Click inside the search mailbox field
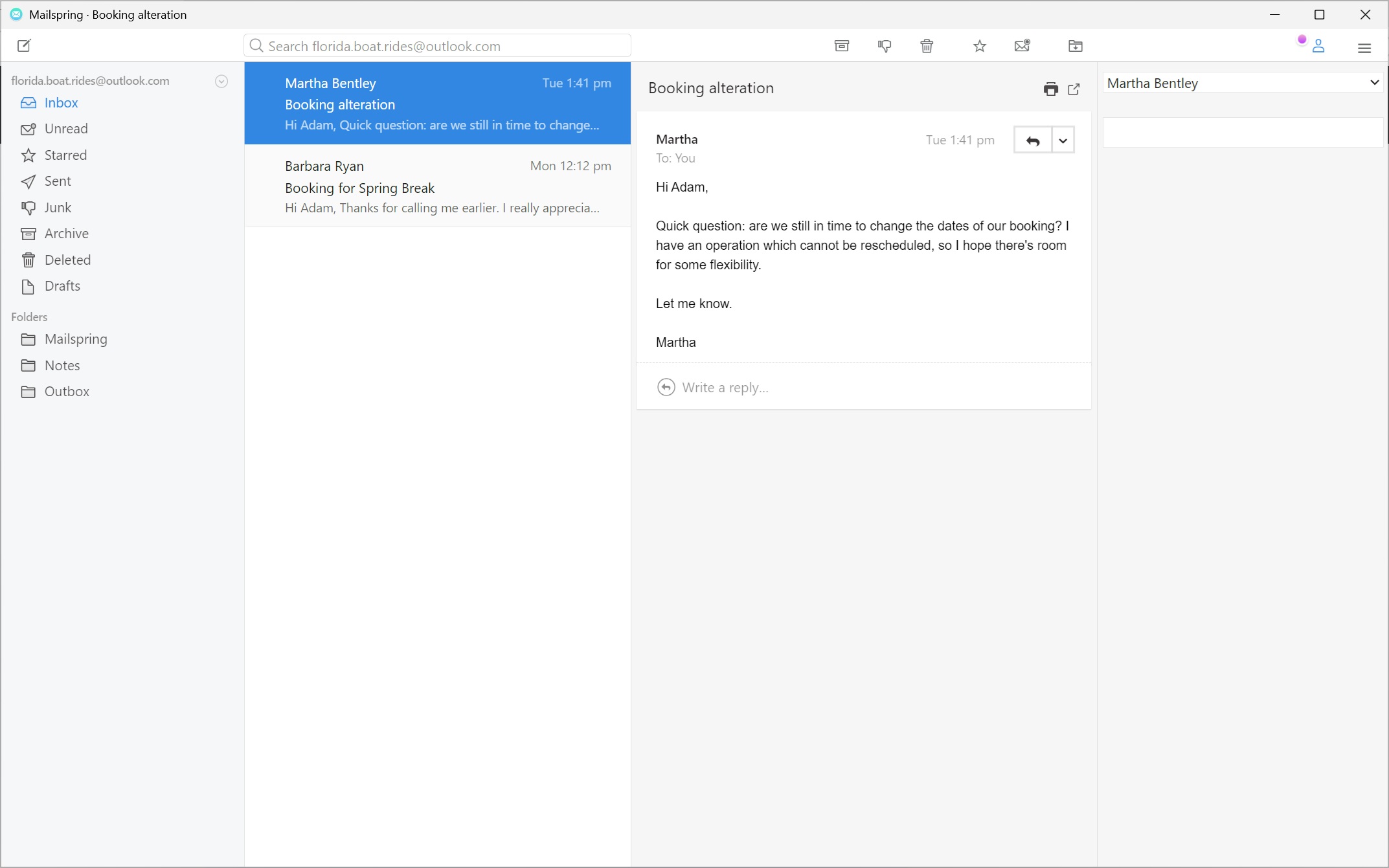 [437, 45]
